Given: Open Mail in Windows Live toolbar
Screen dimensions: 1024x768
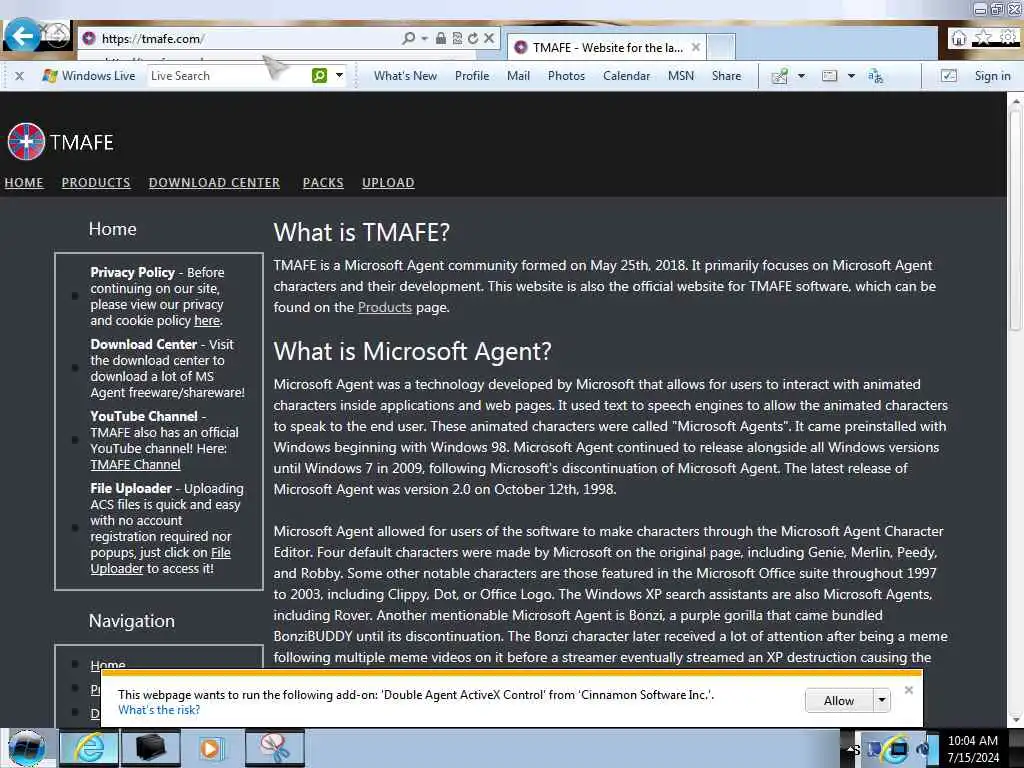Looking at the screenshot, I should [x=518, y=76].
